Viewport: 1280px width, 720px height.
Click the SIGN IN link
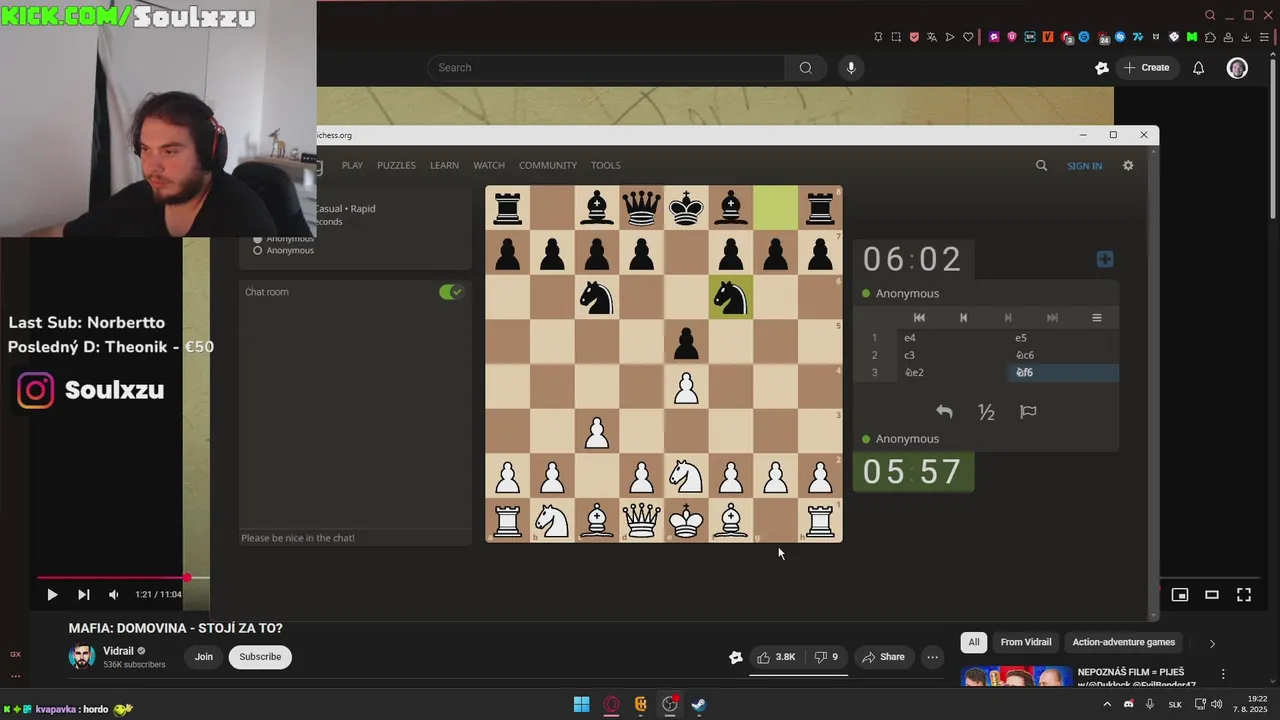(x=1084, y=166)
